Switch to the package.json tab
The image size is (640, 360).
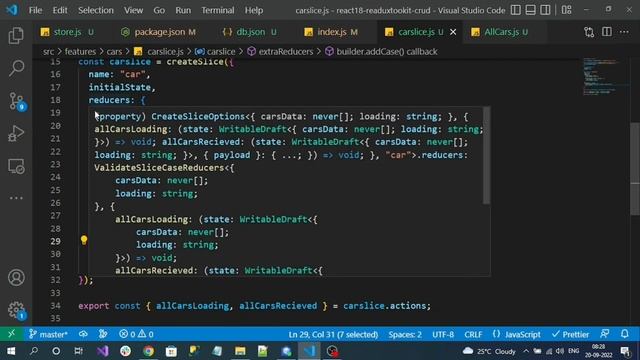click(159, 32)
